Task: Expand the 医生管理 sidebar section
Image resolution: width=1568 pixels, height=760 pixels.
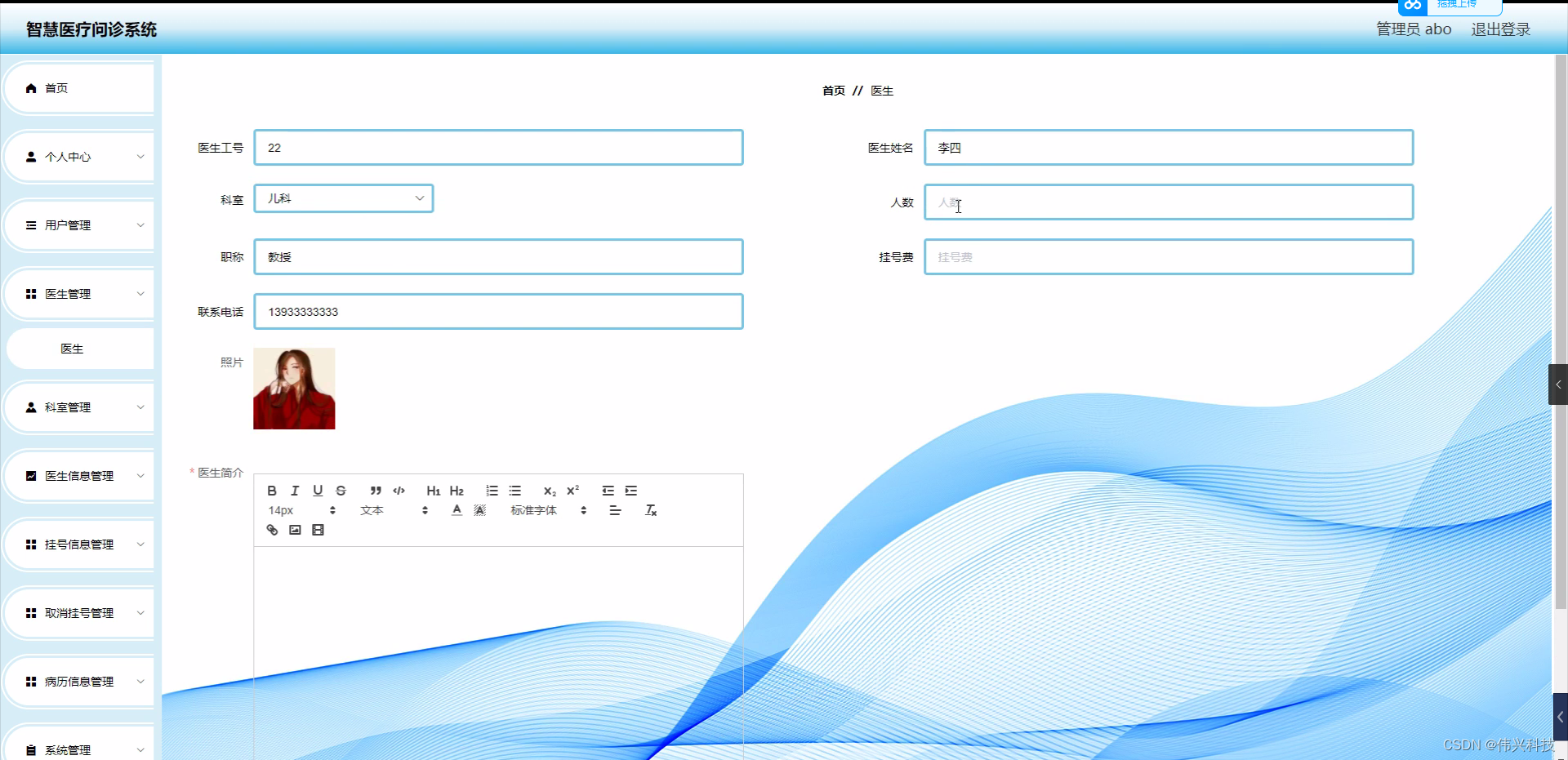Action: [x=78, y=293]
